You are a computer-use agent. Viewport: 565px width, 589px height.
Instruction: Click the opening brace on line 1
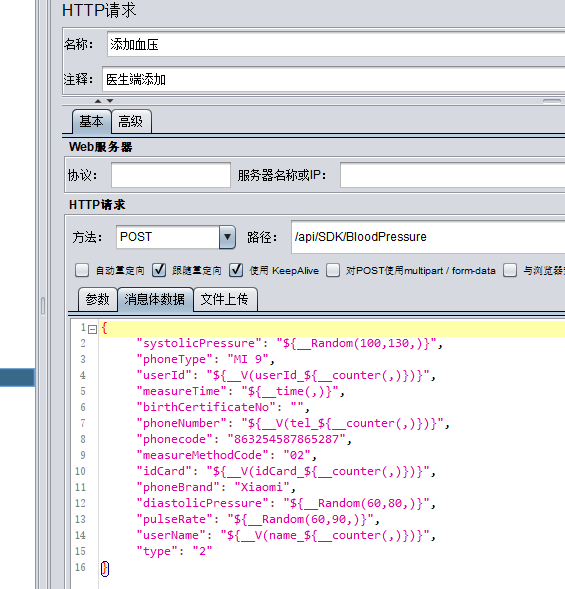[104, 328]
